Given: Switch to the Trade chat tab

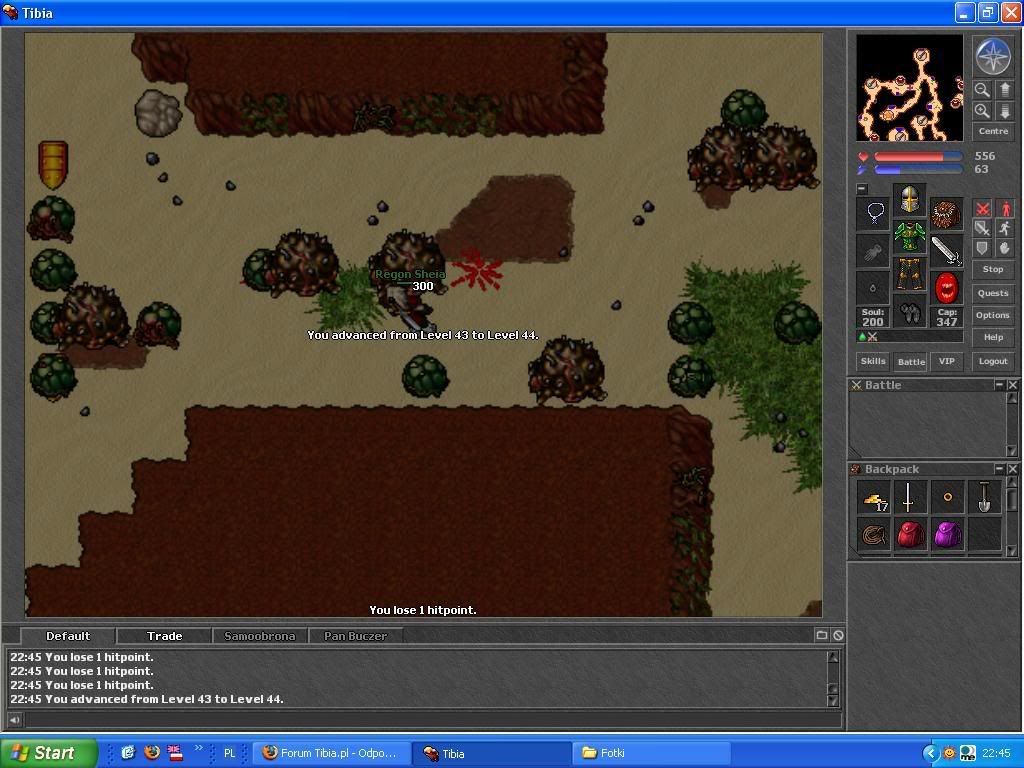Looking at the screenshot, I should click(x=165, y=636).
